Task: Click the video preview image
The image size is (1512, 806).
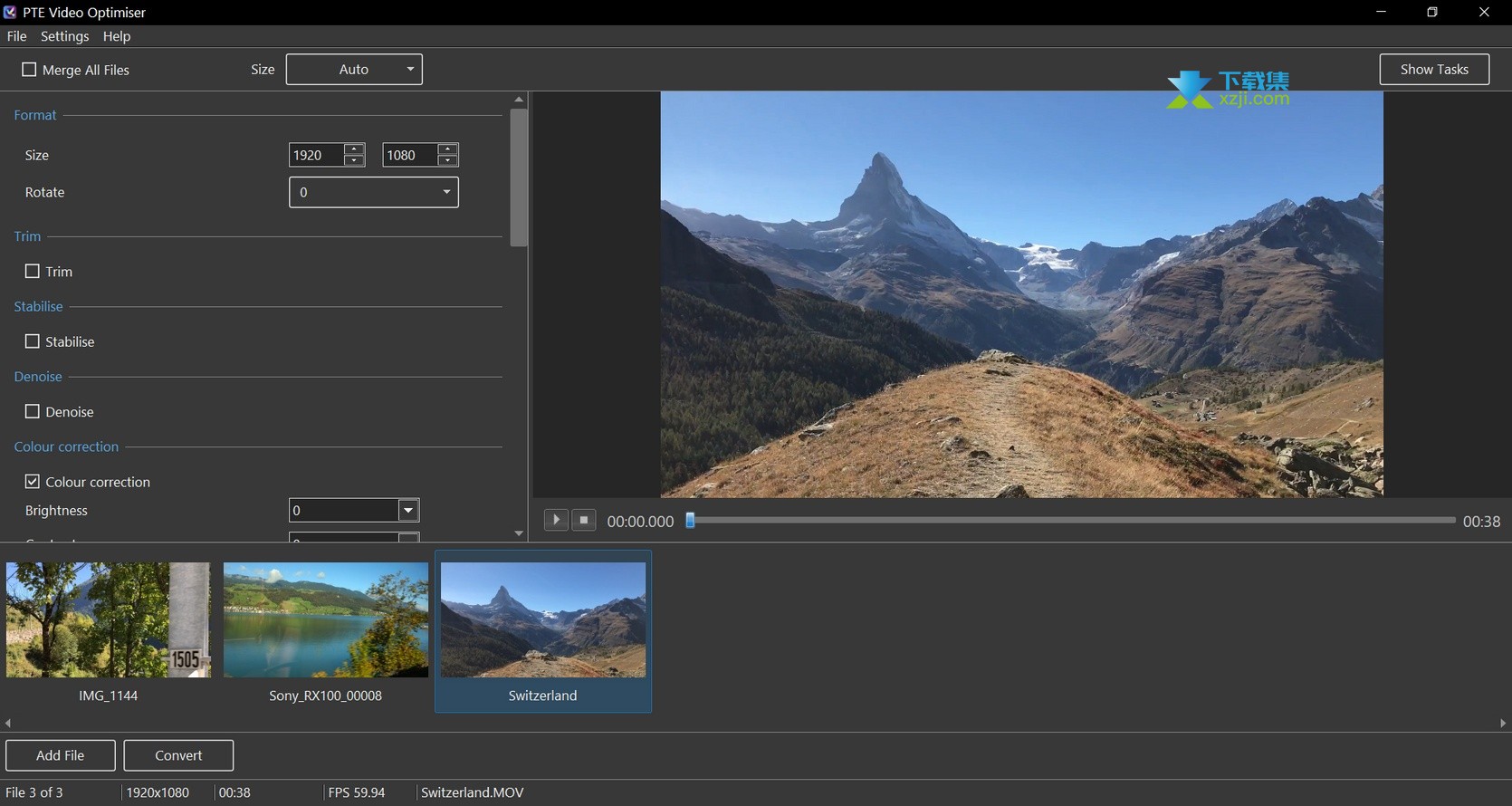Action: (x=1021, y=294)
